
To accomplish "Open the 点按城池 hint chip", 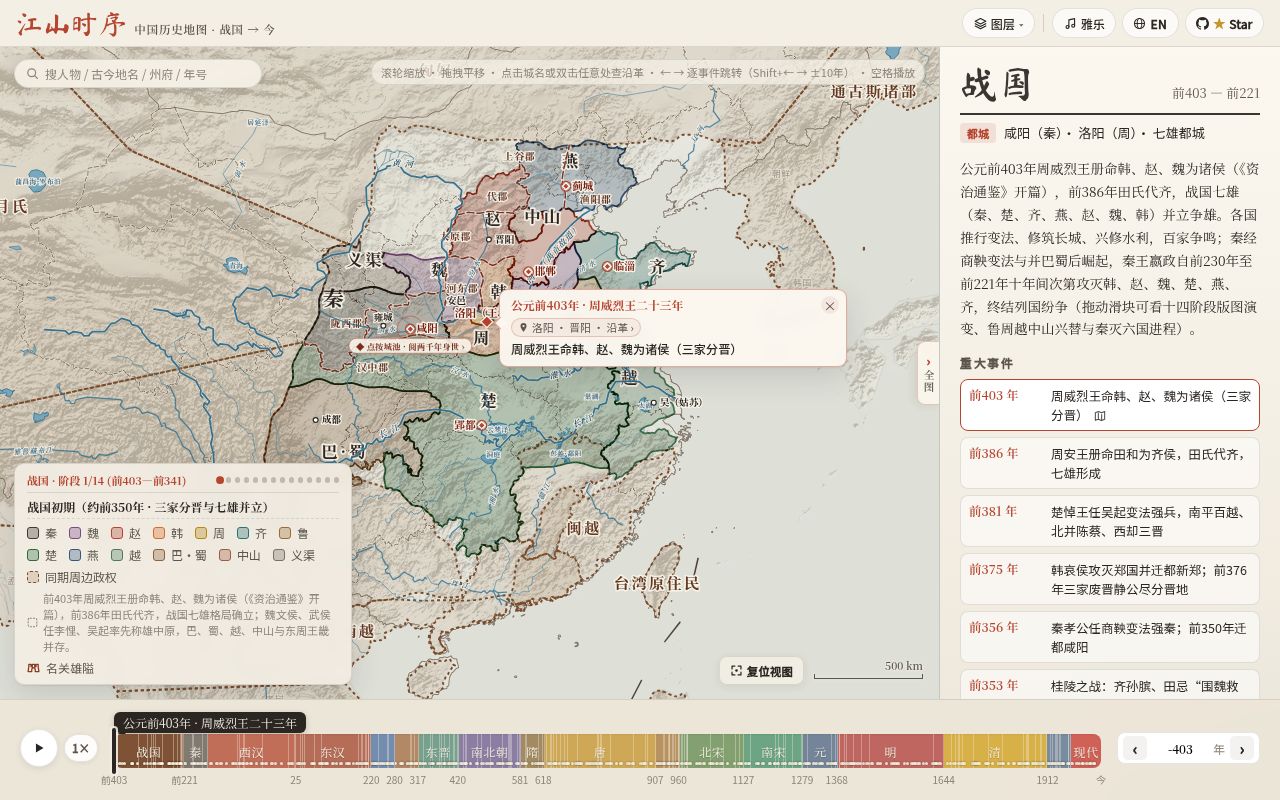I will [410, 346].
